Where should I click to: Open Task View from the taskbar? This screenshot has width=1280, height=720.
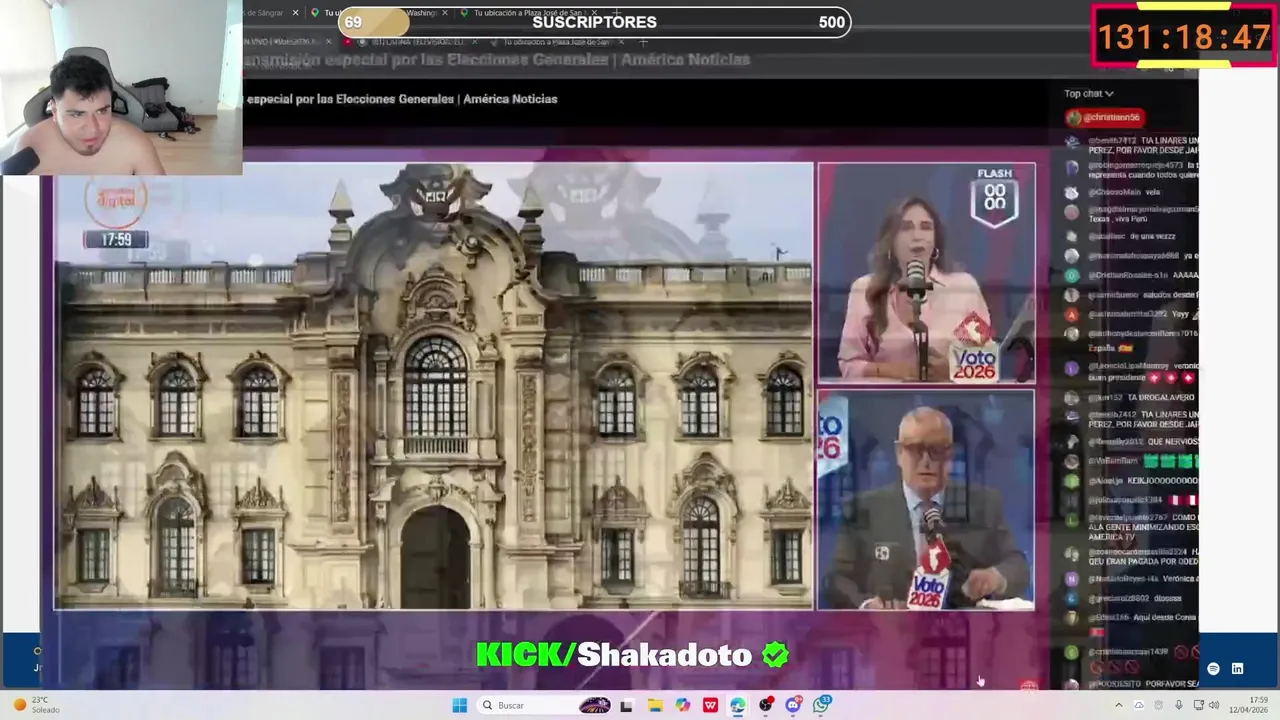click(627, 705)
